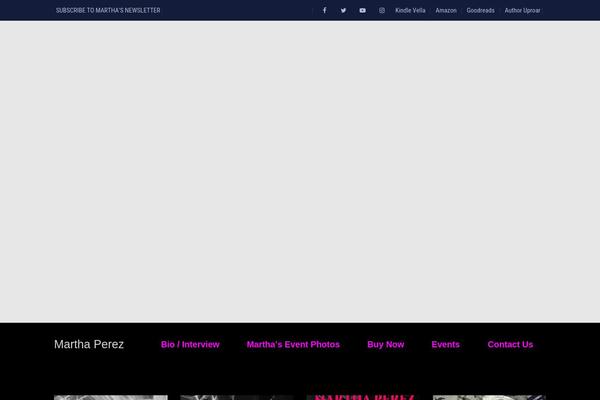Image resolution: width=600 pixels, height=400 pixels.
Task: Open the Instagram icon link
Action: [x=382, y=10]
